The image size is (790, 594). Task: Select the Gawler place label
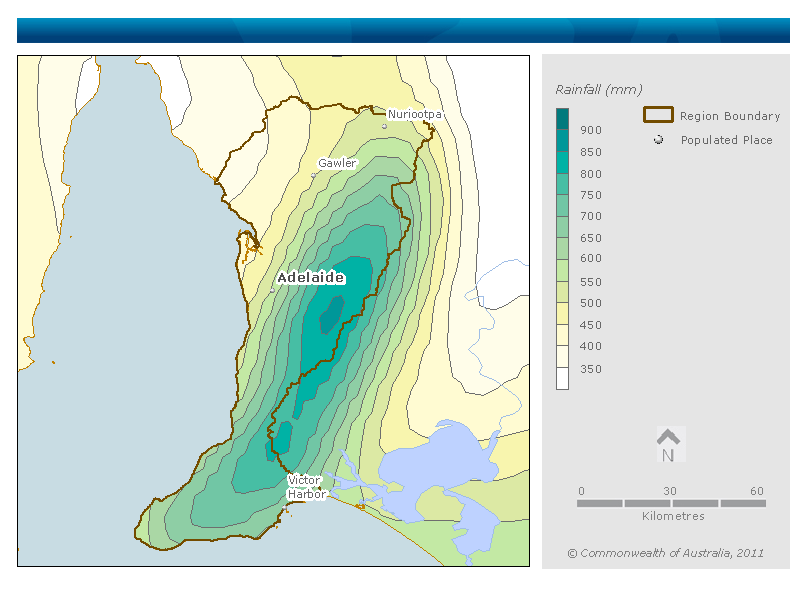[x=337, y=163]
